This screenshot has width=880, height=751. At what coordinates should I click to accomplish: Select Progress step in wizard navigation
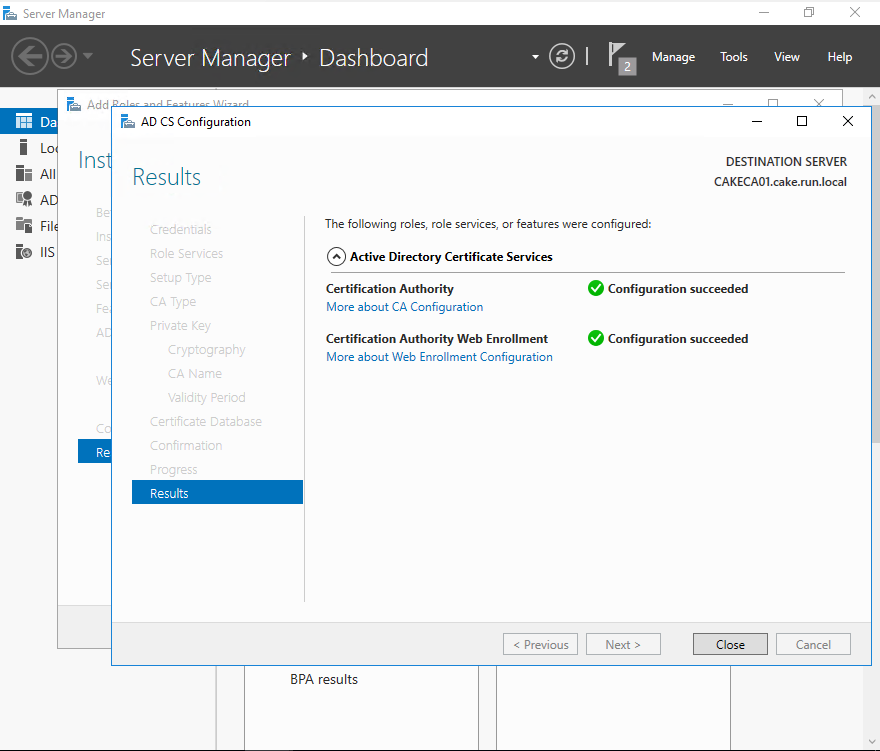pos(173,469)
